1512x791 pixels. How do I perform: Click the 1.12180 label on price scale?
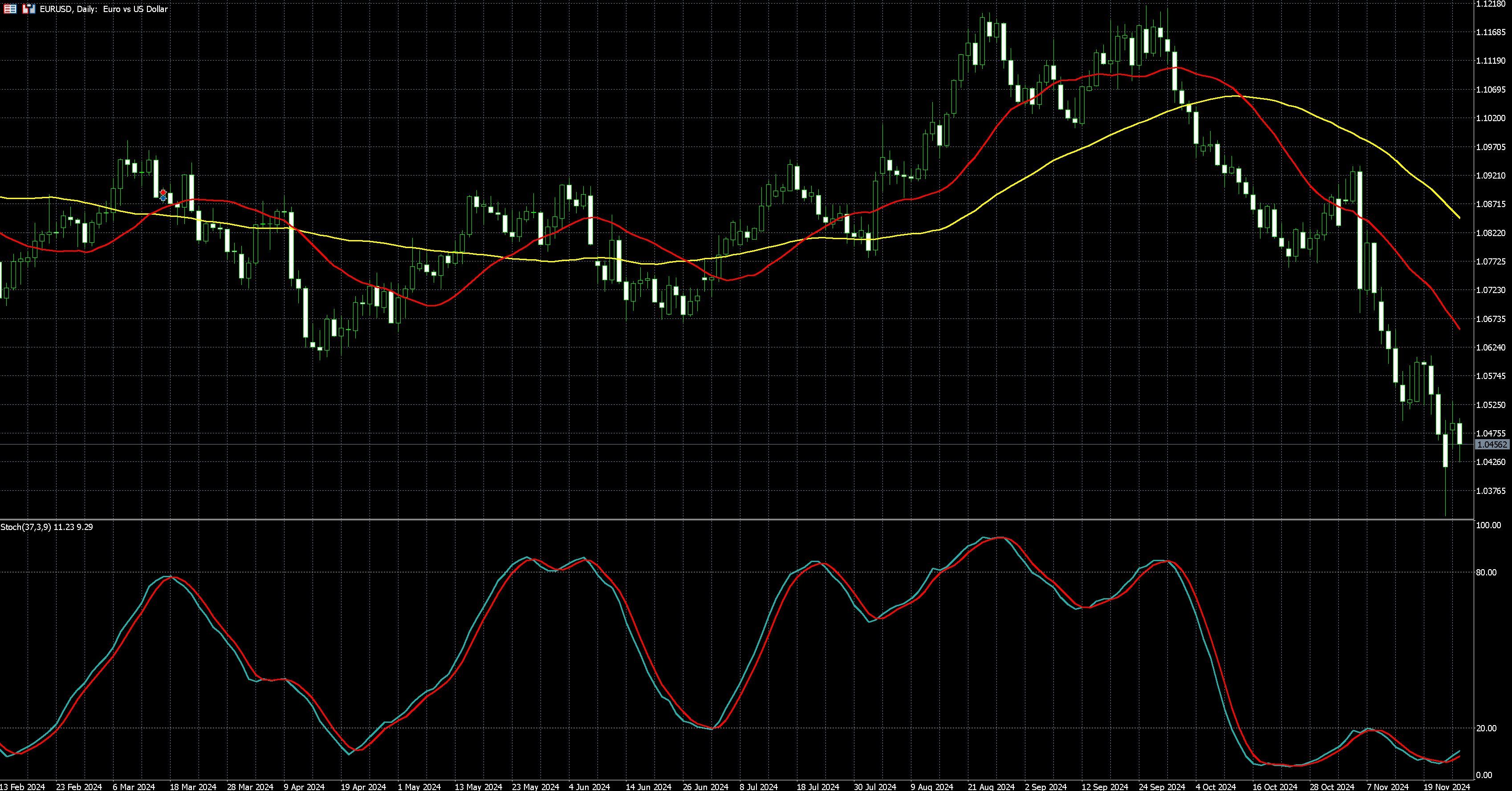(1490, 4)
